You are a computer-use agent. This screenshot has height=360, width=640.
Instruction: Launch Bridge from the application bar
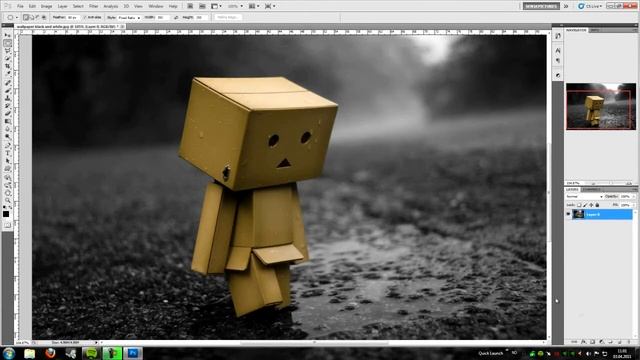(190, 6)
